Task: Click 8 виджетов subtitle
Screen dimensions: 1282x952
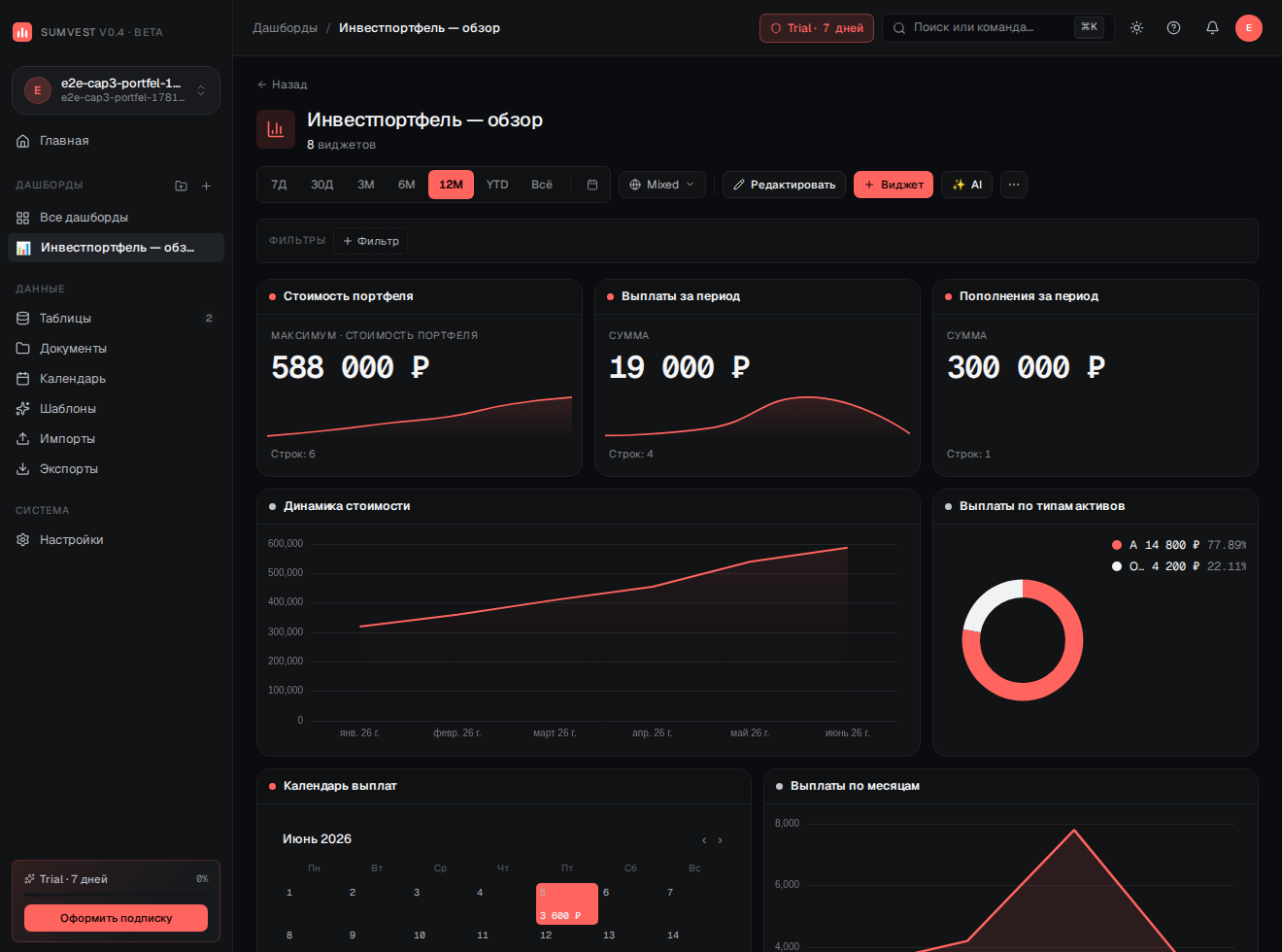Action: 341,145
